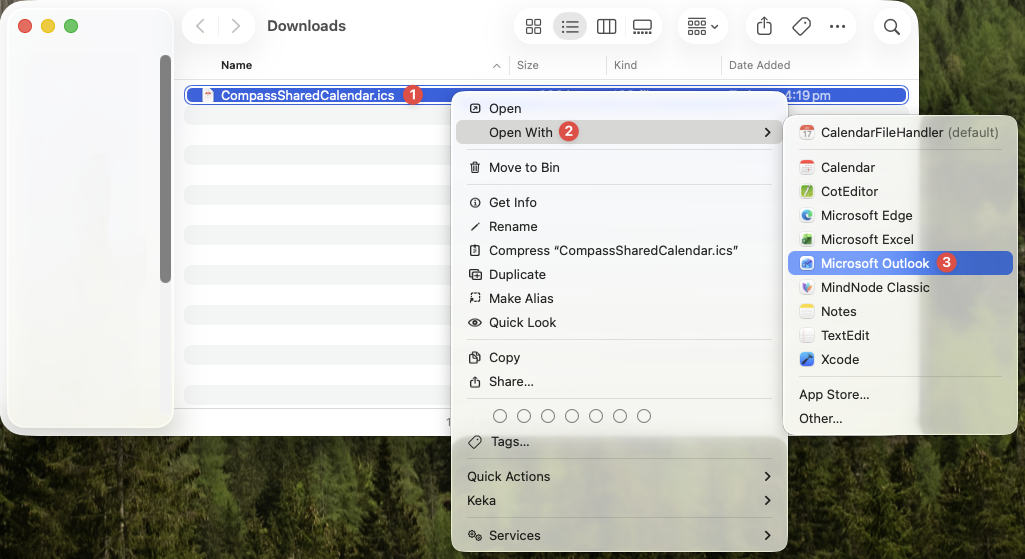
Task: Choose Quick Look in context menu
Action: coord(619,322)
